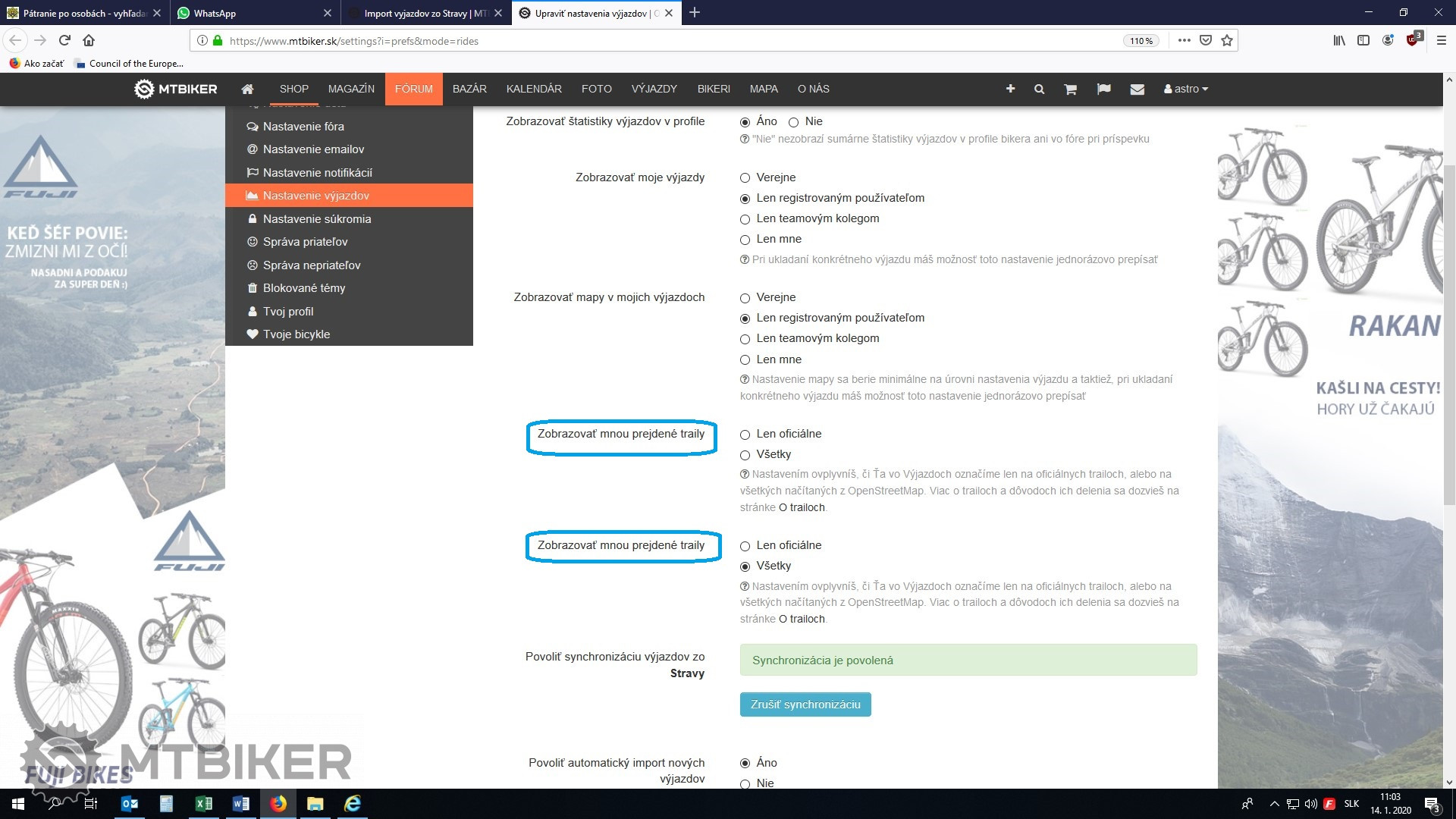
Task: Click 'Zrušiť synchronizáciu' button
Action: 805,704
